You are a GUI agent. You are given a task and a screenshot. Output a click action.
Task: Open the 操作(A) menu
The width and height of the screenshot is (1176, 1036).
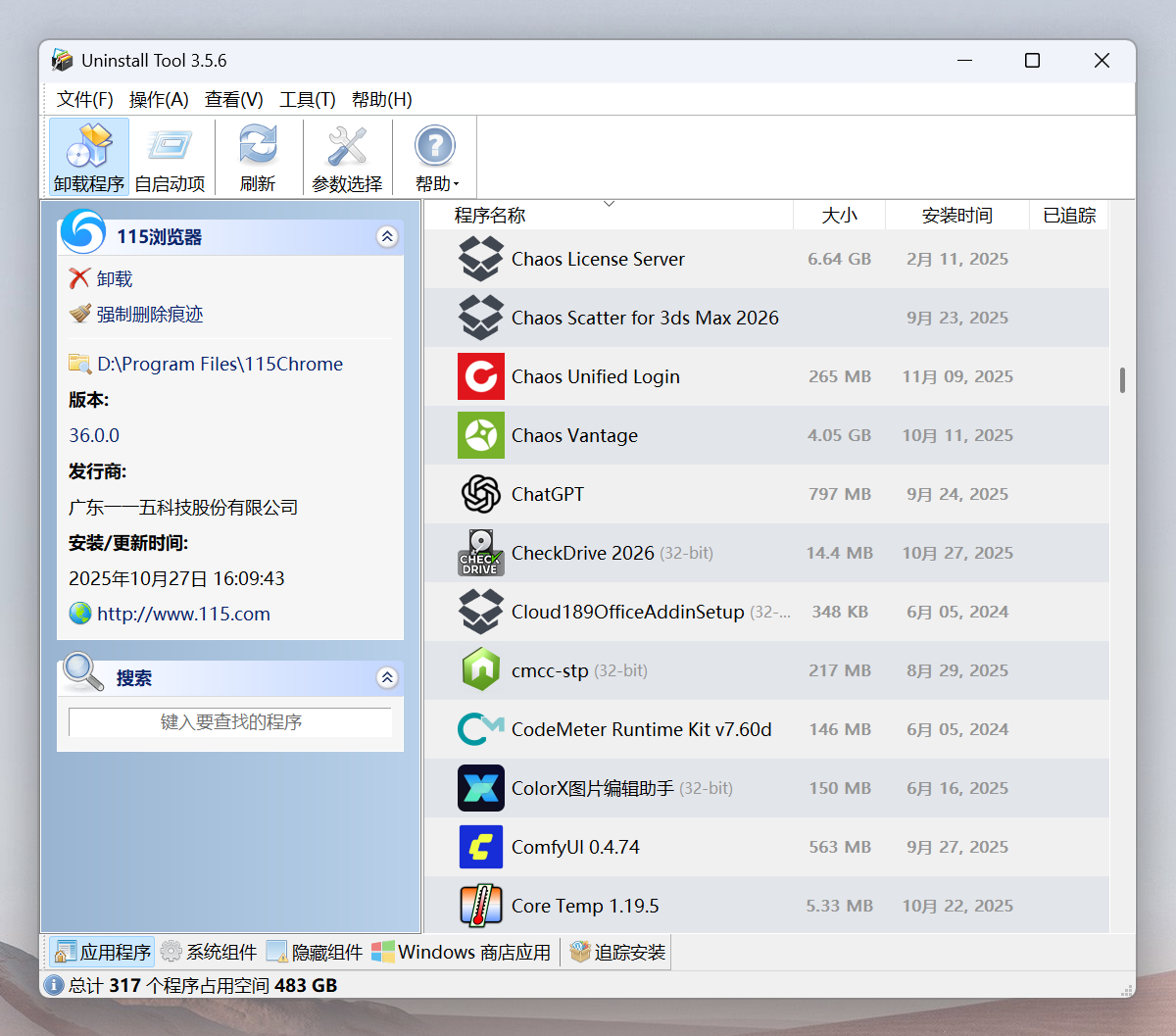click(159, 99)
